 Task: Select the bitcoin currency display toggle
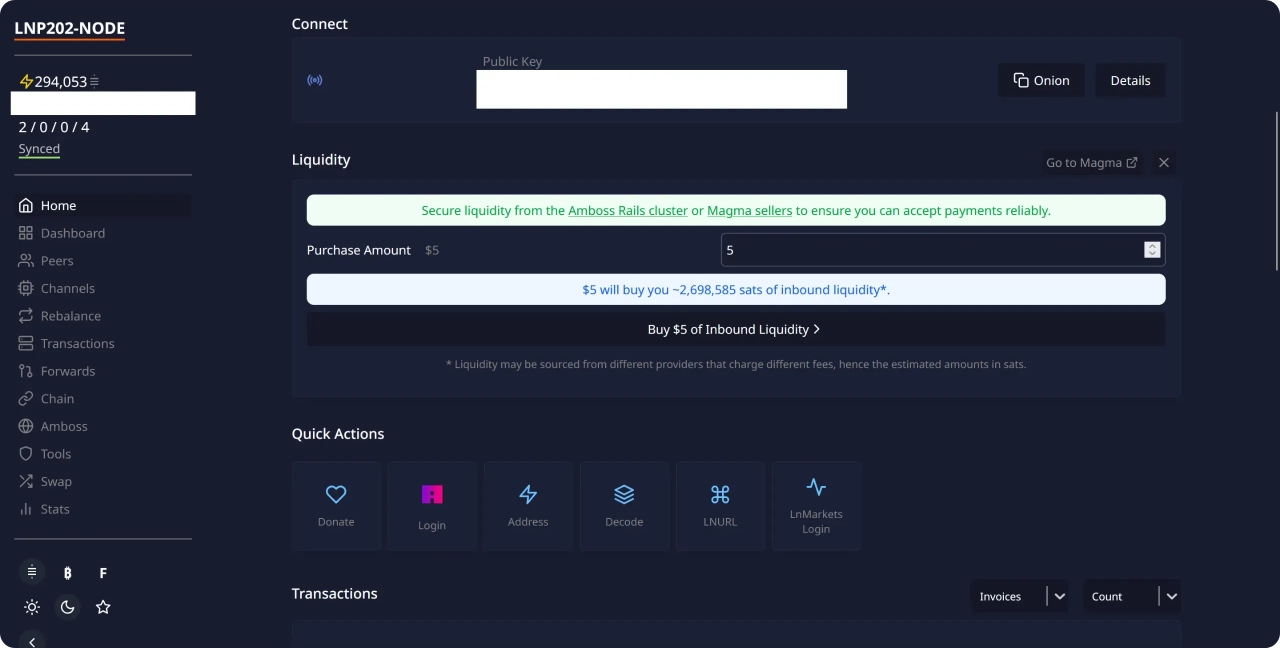[67, 573]
